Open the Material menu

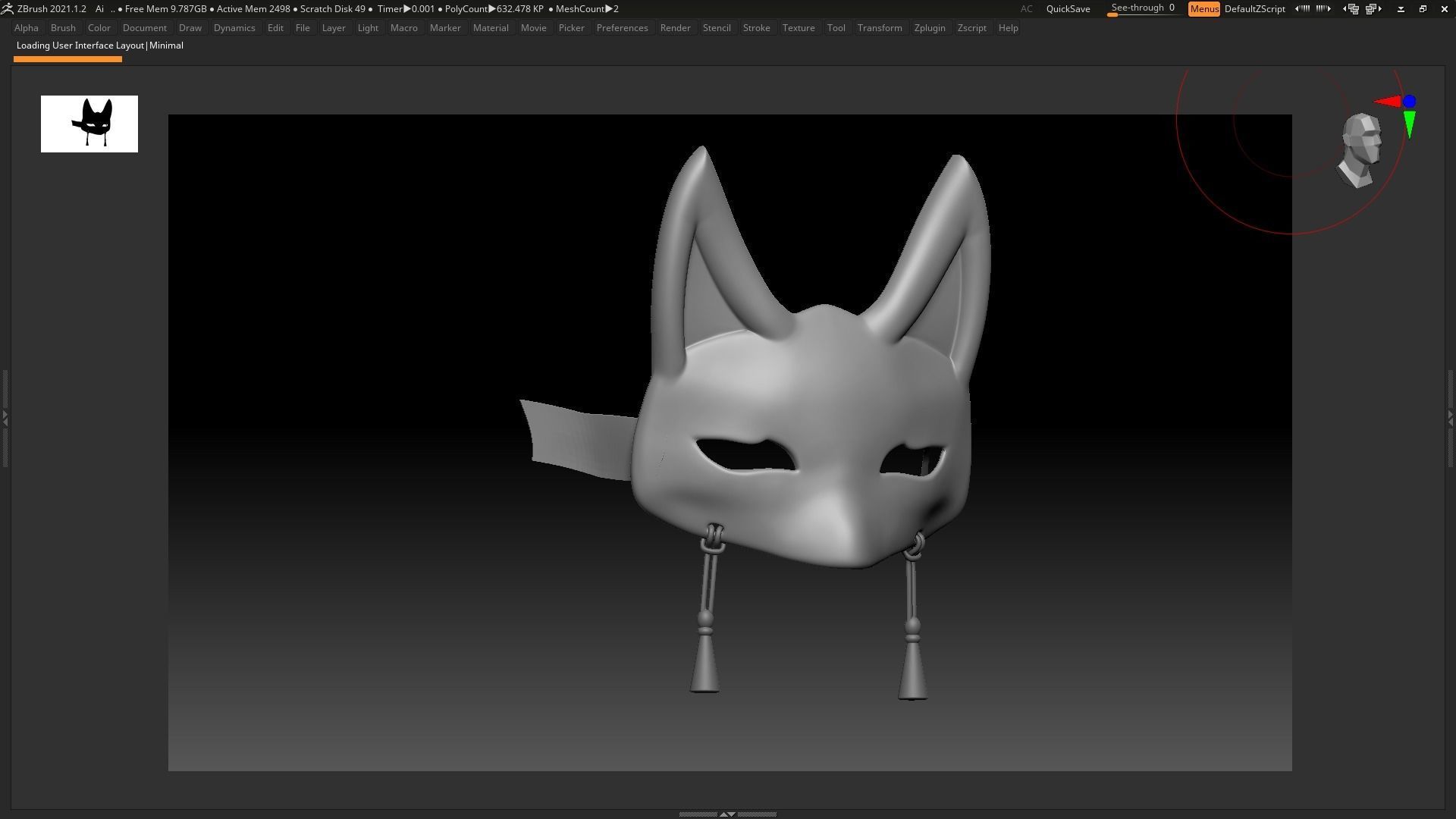pyautogui.click(x=491, y=28)
